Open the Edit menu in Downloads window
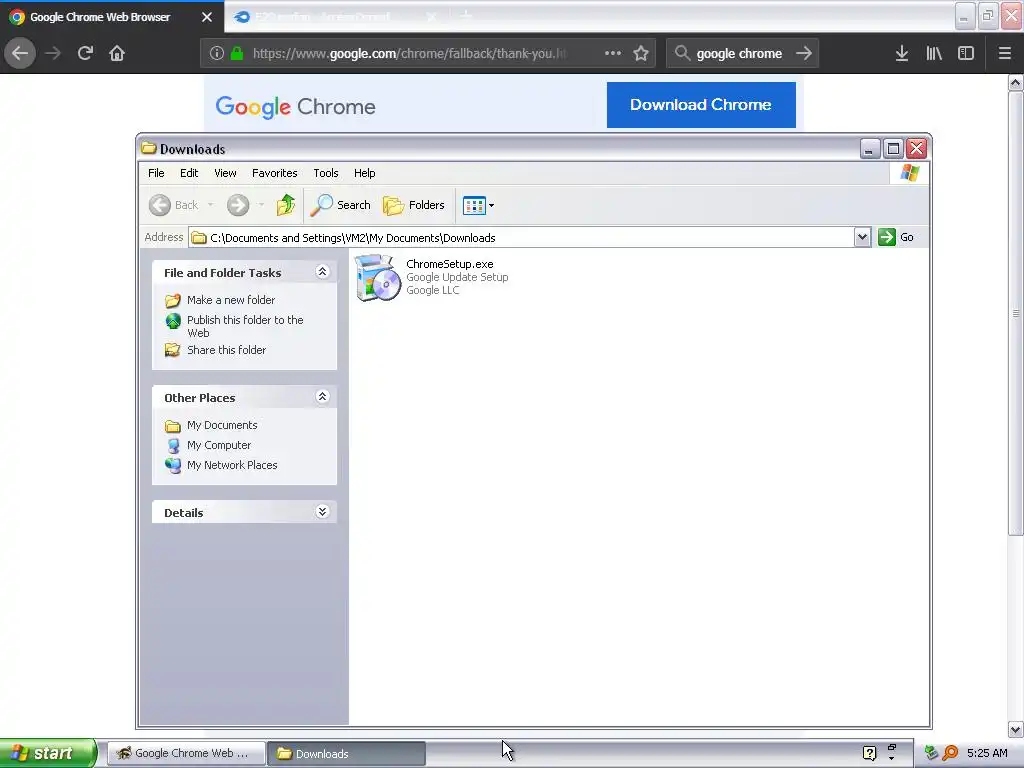The height and width of the screenshot is (768, 1024). [x=189, y=173]
